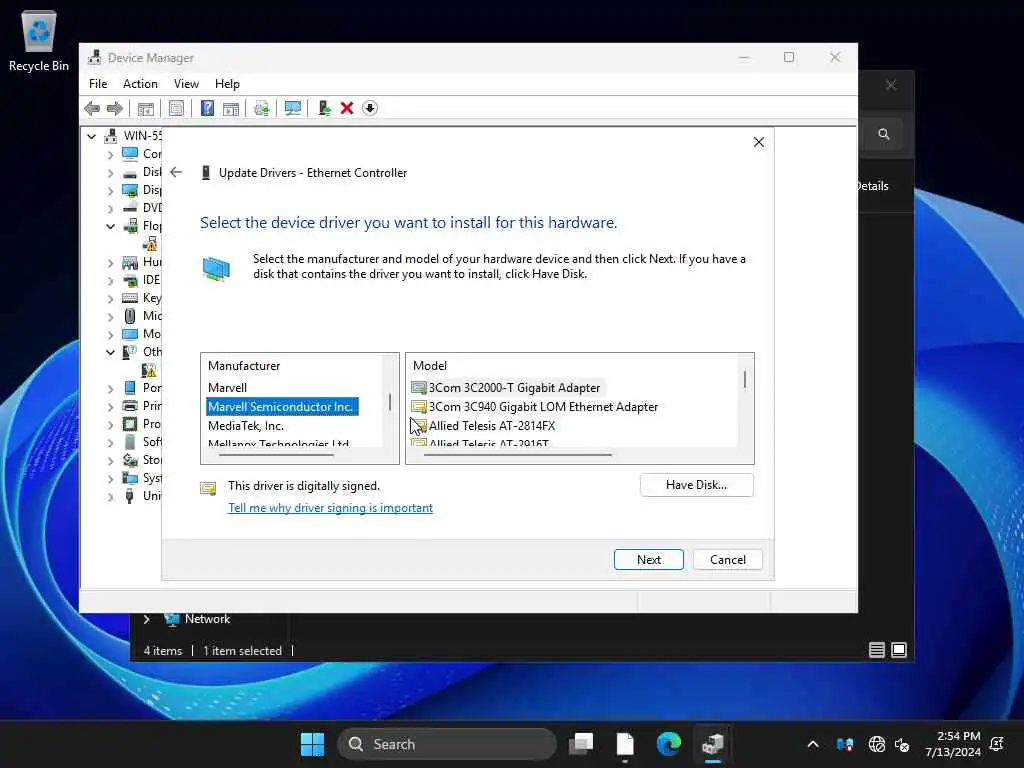Screen dimensions: 1024x768
Task: Click the Print queues category icon
Action: pyautogui.click(x=130, y=406)
